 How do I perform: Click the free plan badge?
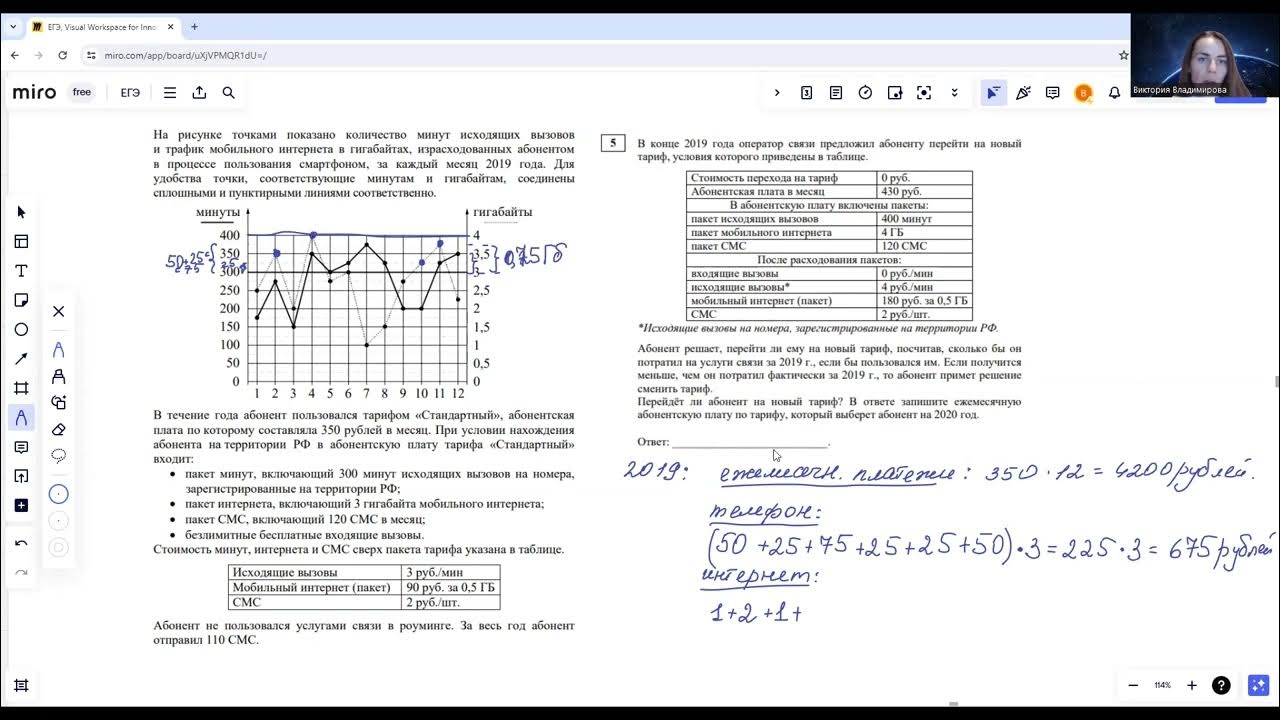point(82,92)
